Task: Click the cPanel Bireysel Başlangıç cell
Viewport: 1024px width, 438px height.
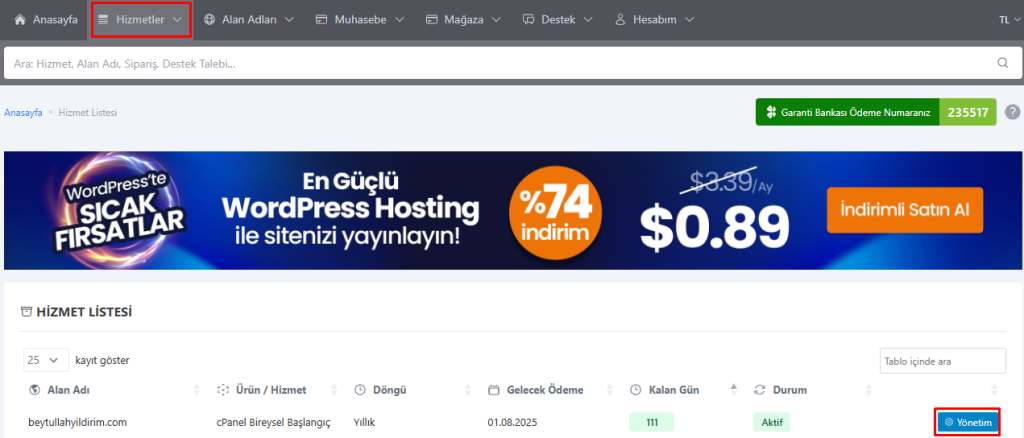Action: (x=273, y=422)
